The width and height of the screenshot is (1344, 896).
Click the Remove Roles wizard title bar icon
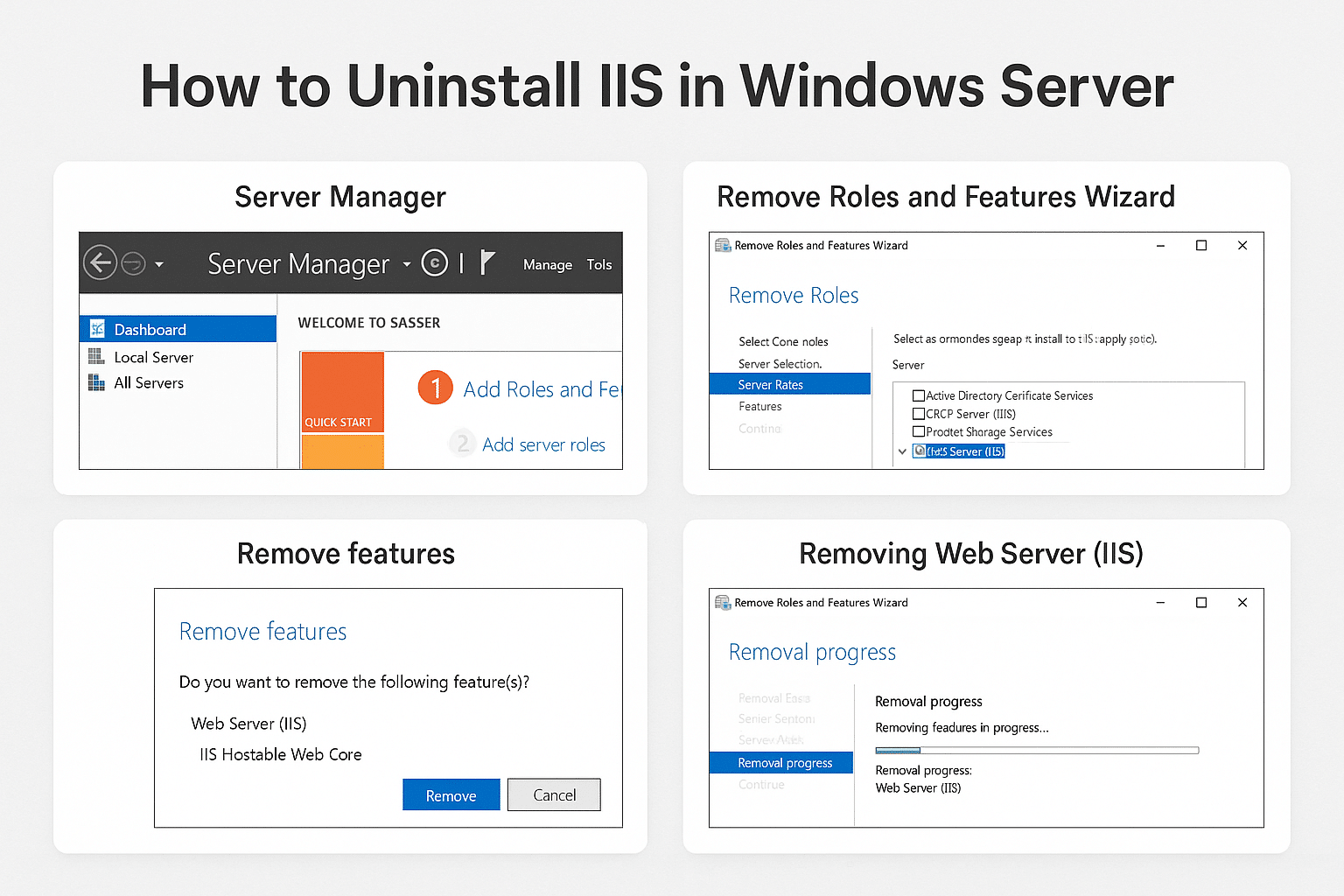pos(723,245)
